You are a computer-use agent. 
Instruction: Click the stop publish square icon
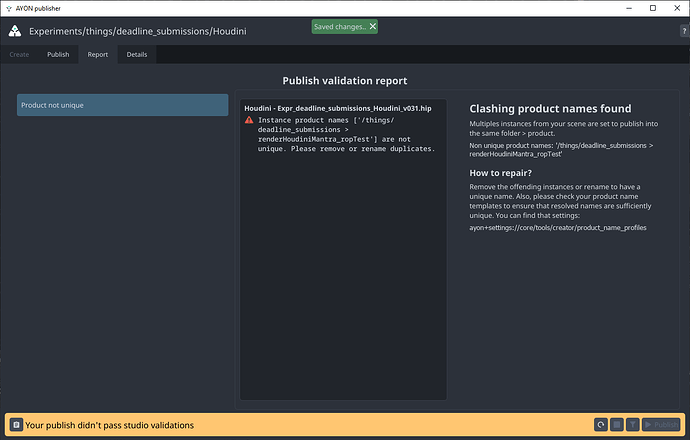click(x=617, y=425)
